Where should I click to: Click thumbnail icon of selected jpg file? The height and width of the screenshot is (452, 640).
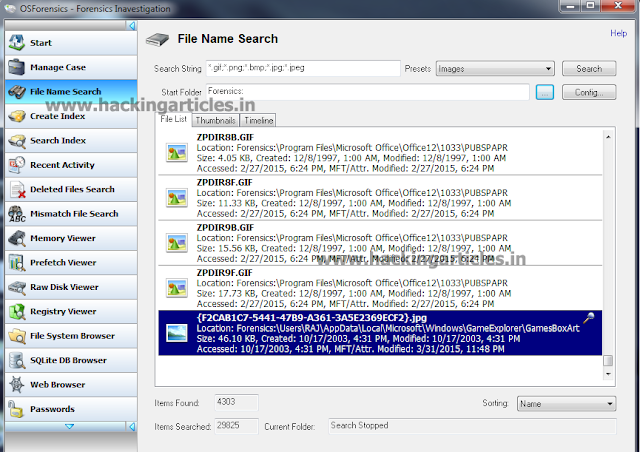click(x=177, y=333)
